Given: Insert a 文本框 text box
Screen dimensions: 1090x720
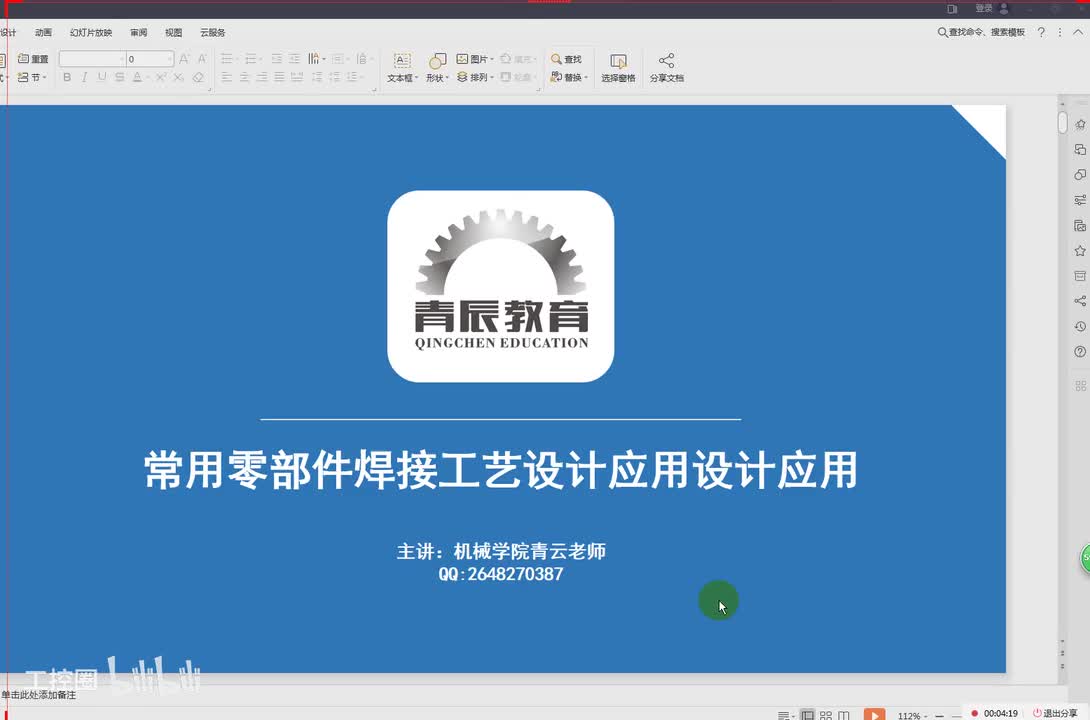Looking at the screenshot, I should 402,68.
